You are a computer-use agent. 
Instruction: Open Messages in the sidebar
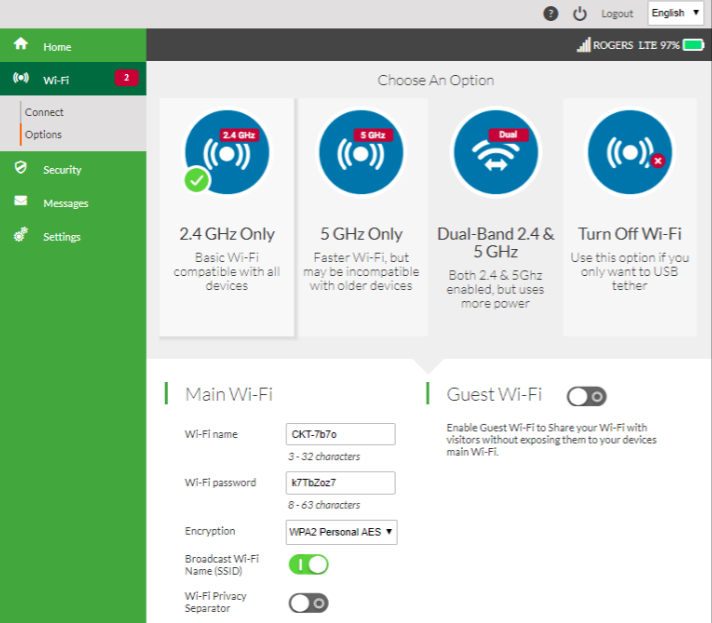click(x=73, y=203)
